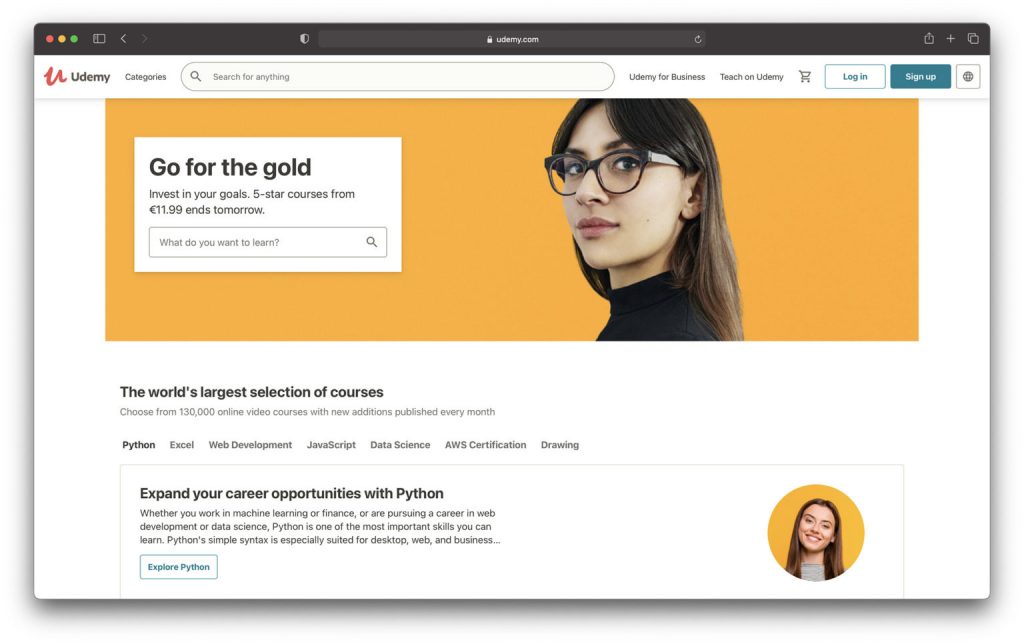Viewport: 1024px width, 644px height.
Task: Click the Log in button
Action: [855, 76]
